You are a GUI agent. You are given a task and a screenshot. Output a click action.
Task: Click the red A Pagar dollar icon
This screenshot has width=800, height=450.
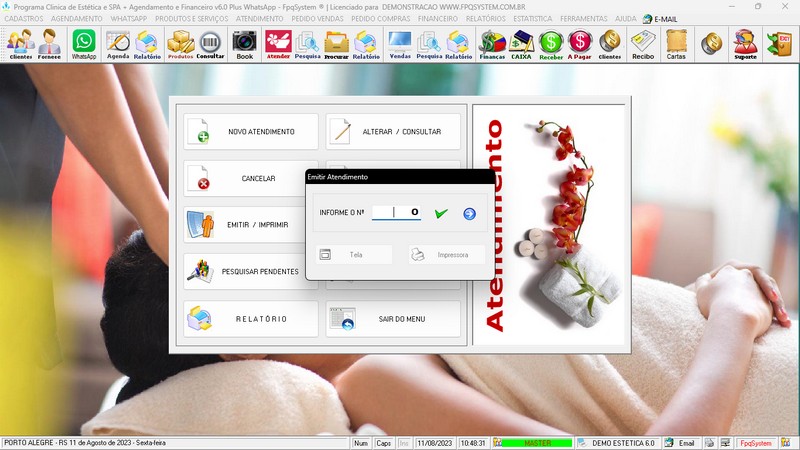(580, 44)
